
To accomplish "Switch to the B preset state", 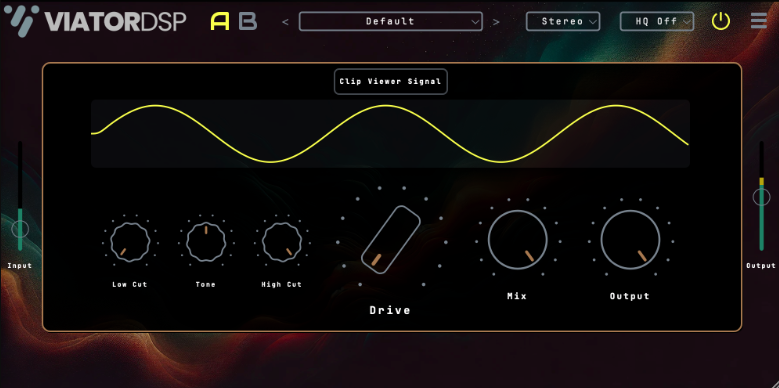I will click(x=248, y=21).
